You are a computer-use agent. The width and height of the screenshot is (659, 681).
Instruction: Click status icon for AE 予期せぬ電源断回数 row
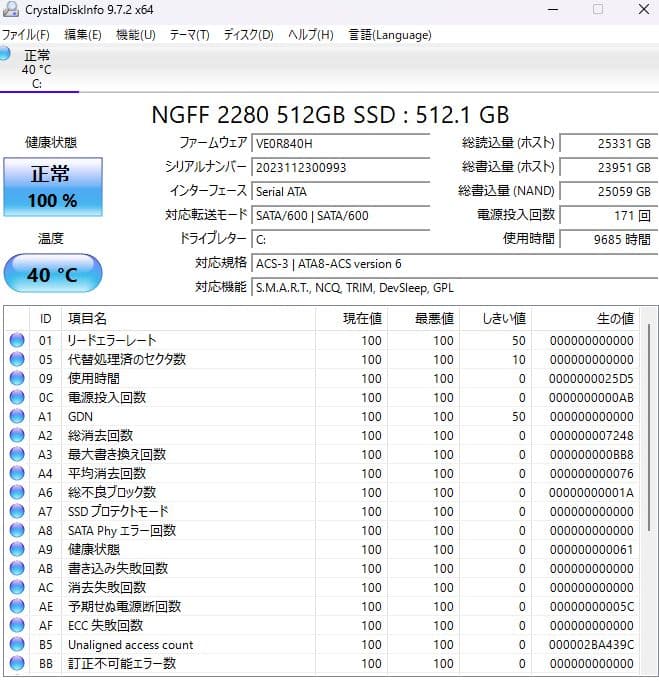17,606
